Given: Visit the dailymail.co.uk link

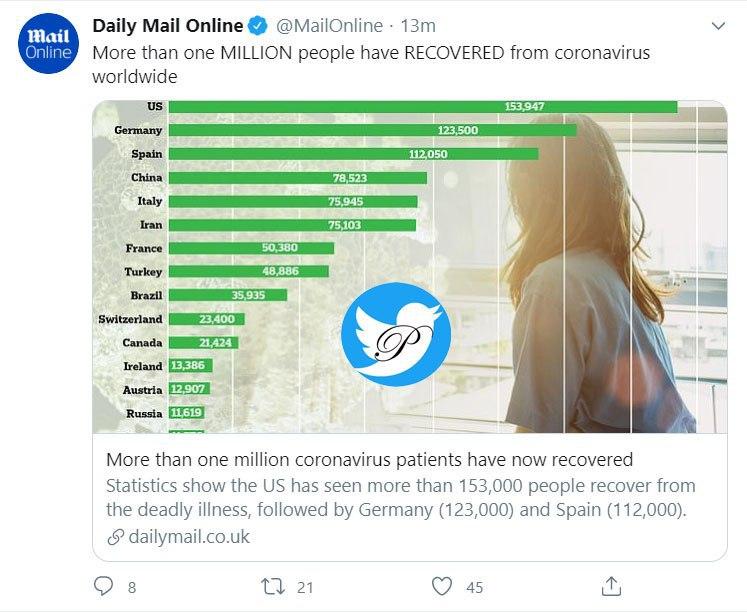Looking at the screenshot, I should click(189, 537).
